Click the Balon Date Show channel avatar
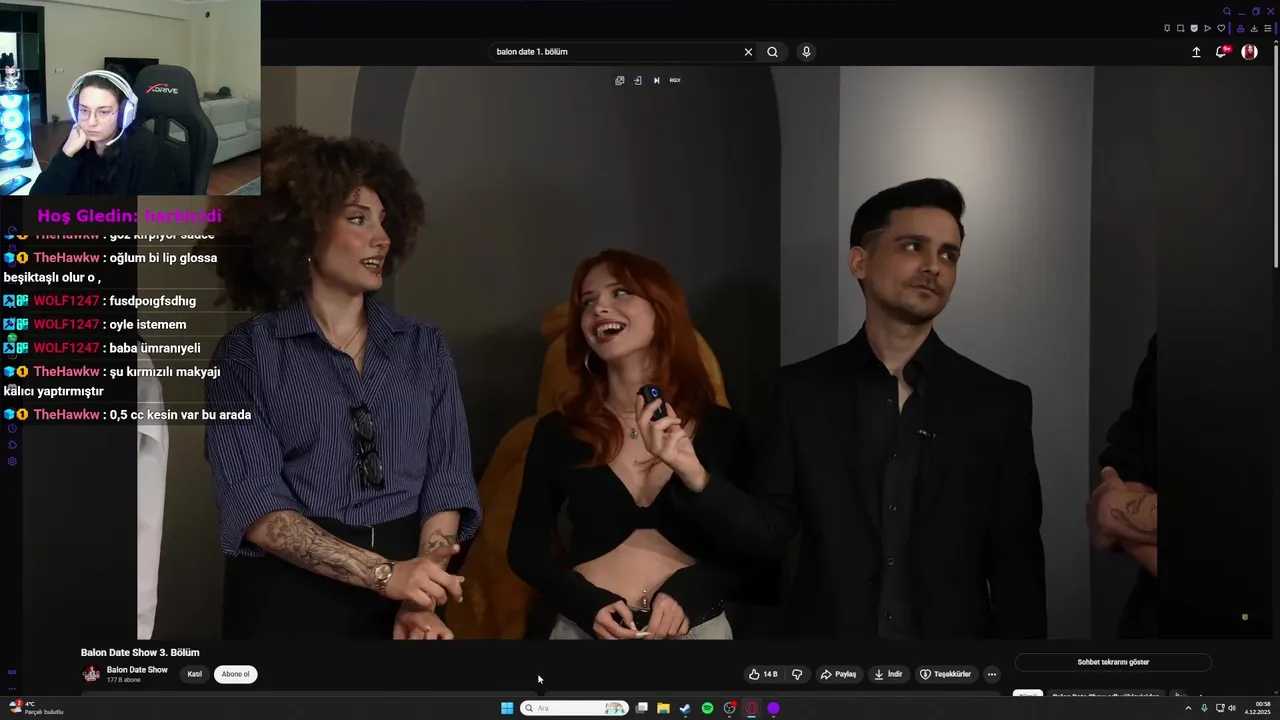 pyautogui.click(x=91, y=674)
